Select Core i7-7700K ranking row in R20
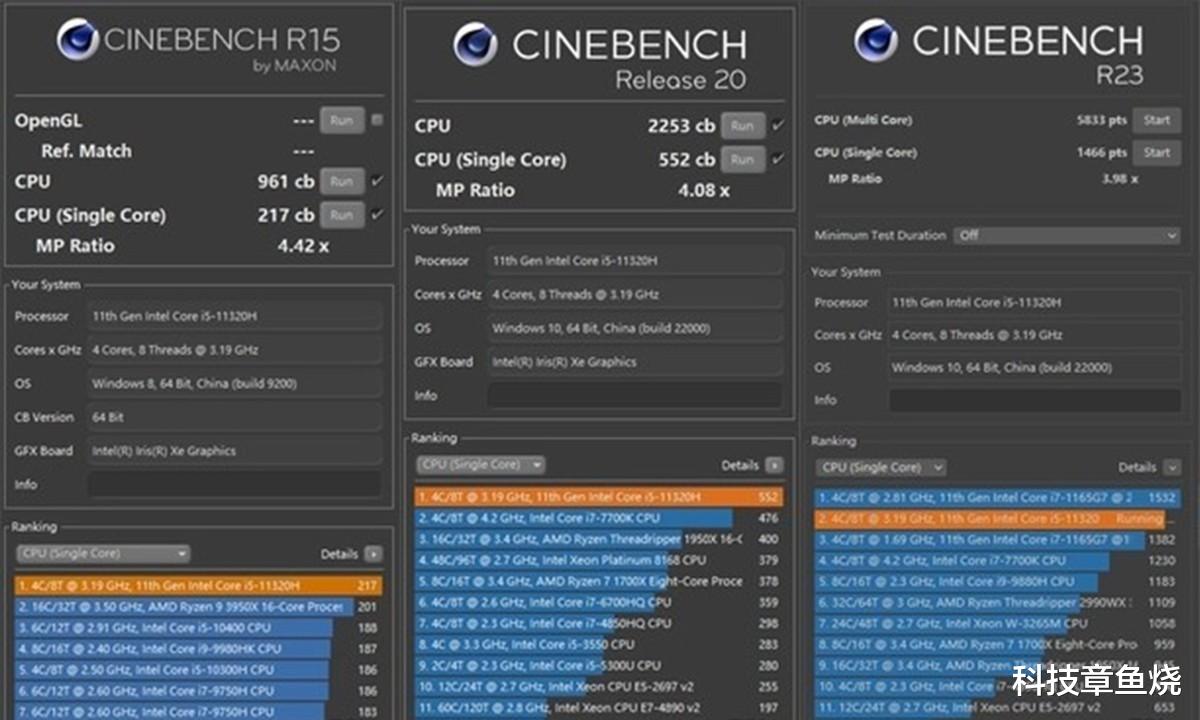 tap(599, 518)
